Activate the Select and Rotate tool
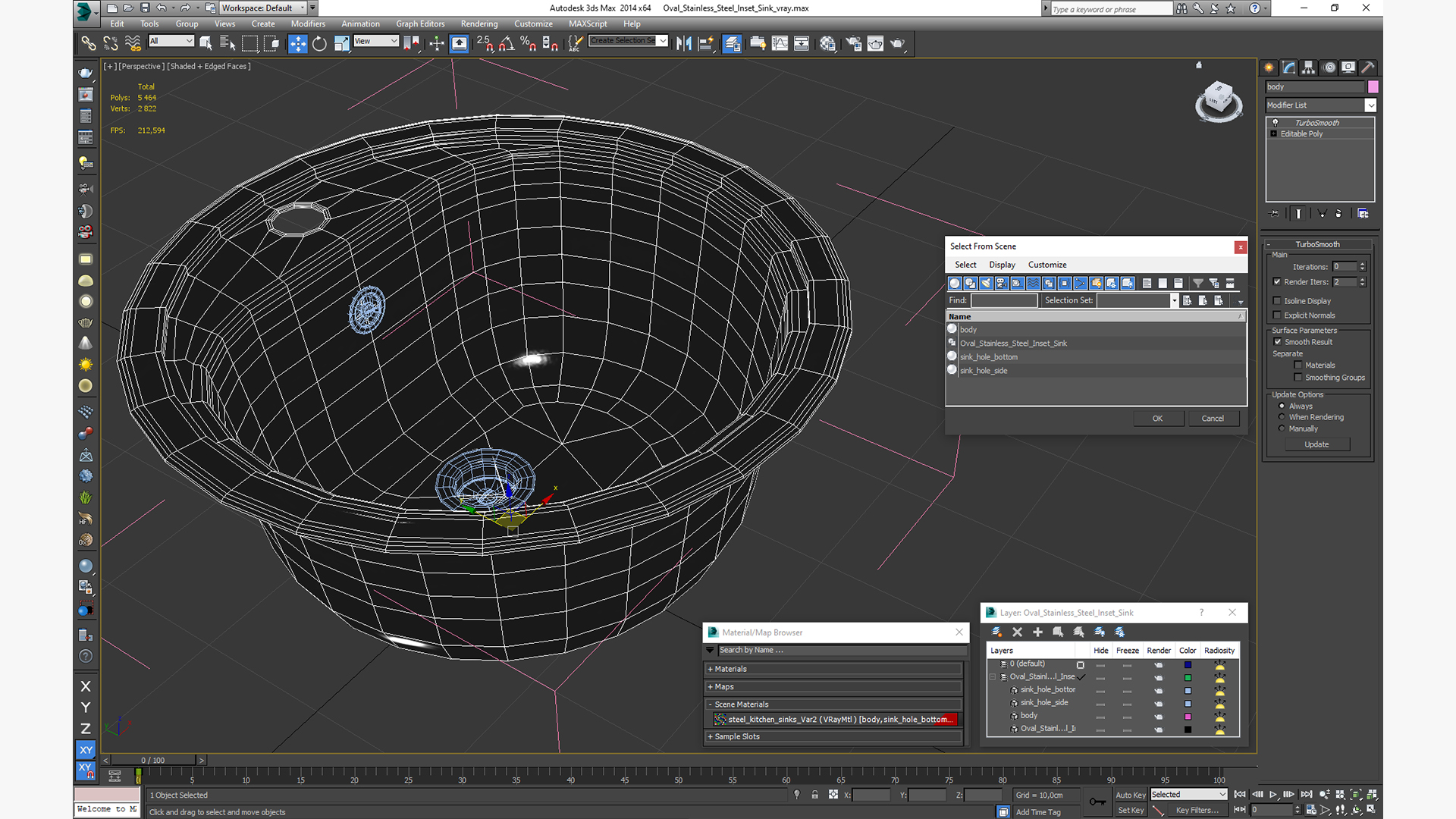This screenshot has height=819, width=1456. (319, 43)
